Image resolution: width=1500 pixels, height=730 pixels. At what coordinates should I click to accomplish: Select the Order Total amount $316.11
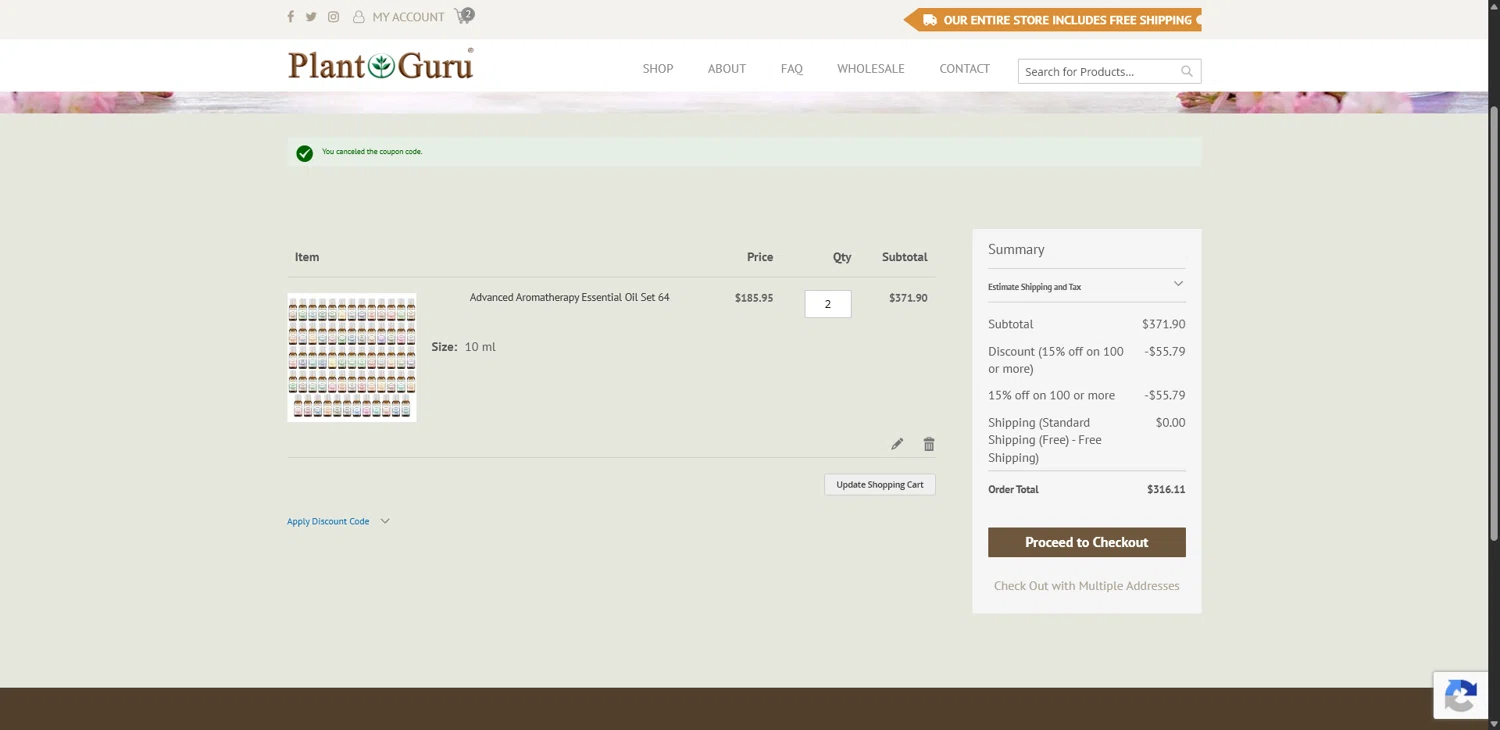1166,490
